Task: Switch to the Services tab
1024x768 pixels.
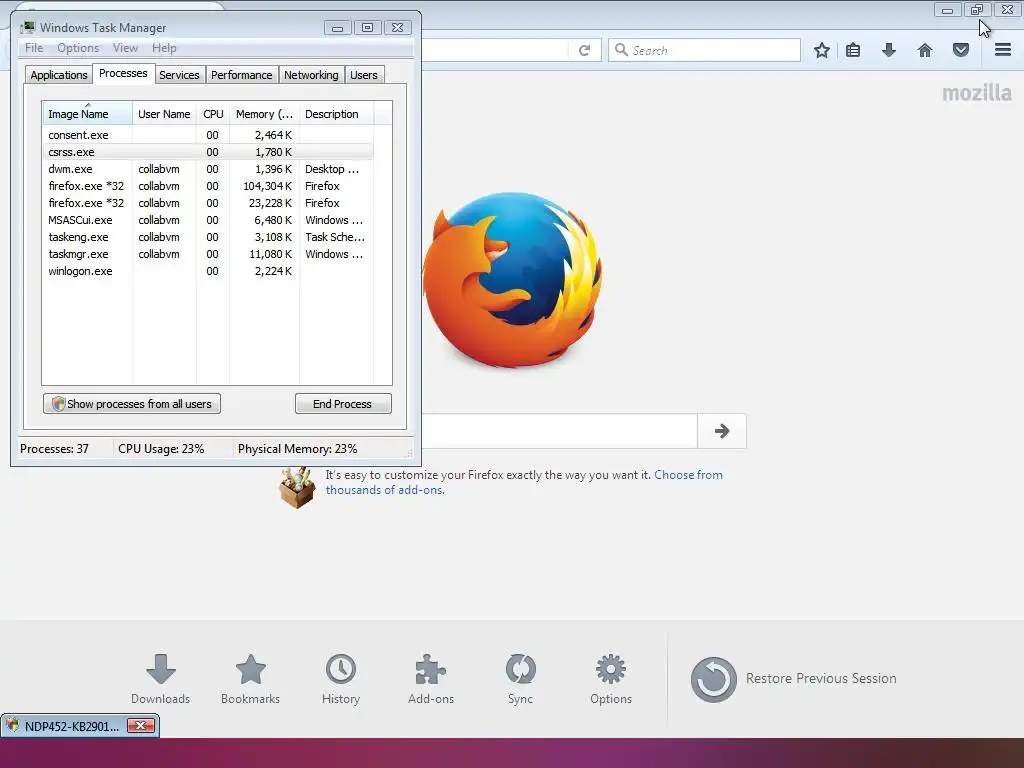Action: pyautogui.click(x=179, y=75)
